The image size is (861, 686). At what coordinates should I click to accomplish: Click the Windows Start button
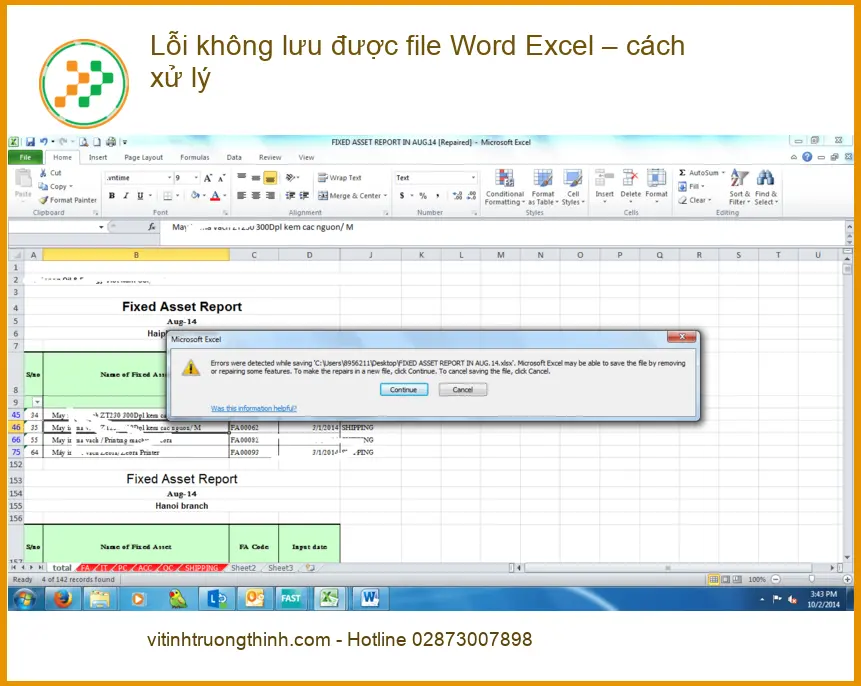coord(25,599)
